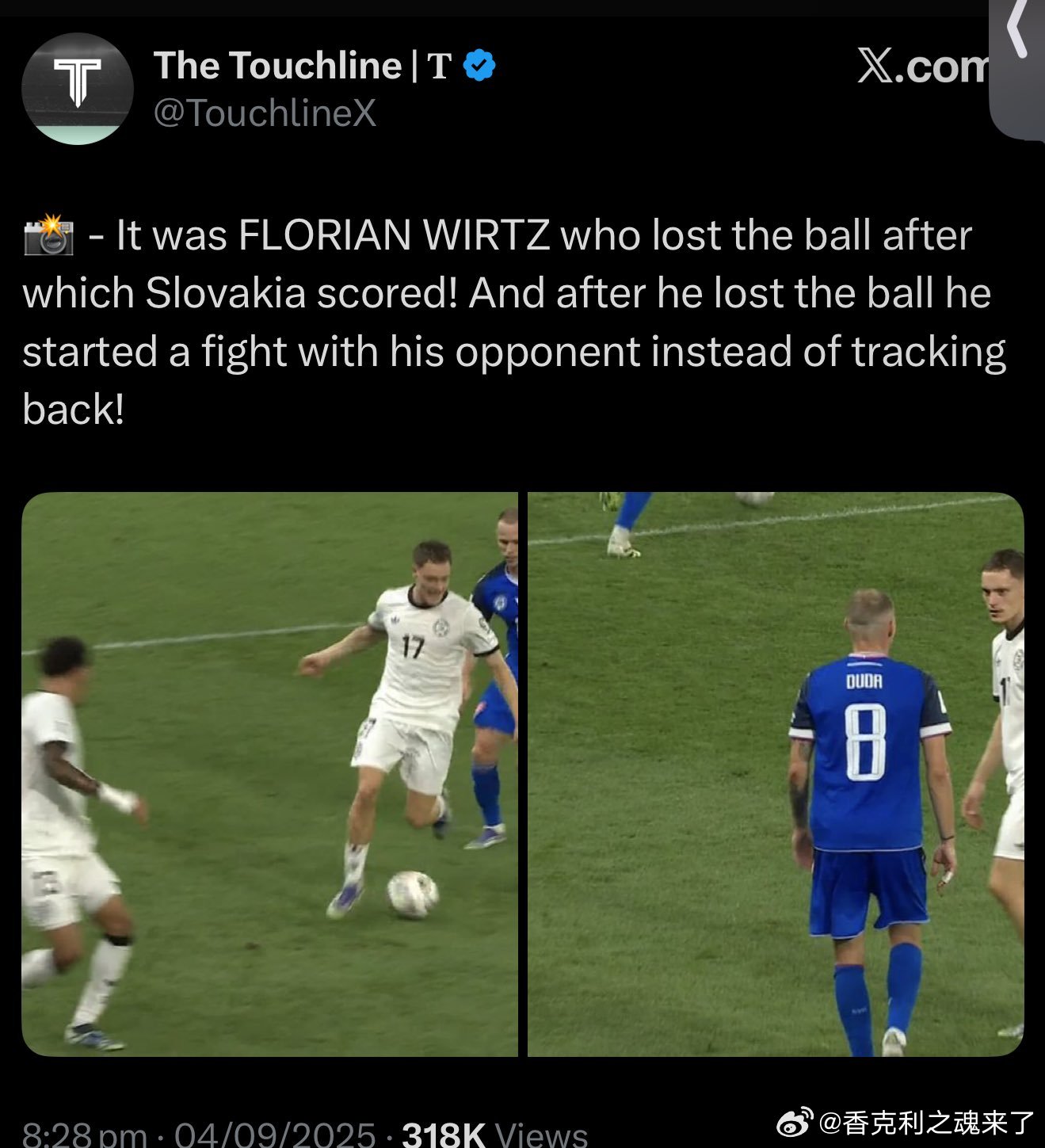The width and height of the screenshot is (1045, 1148).
Task: Click the 04/09/2025 post date
Action: click(x=275, y=1135)
